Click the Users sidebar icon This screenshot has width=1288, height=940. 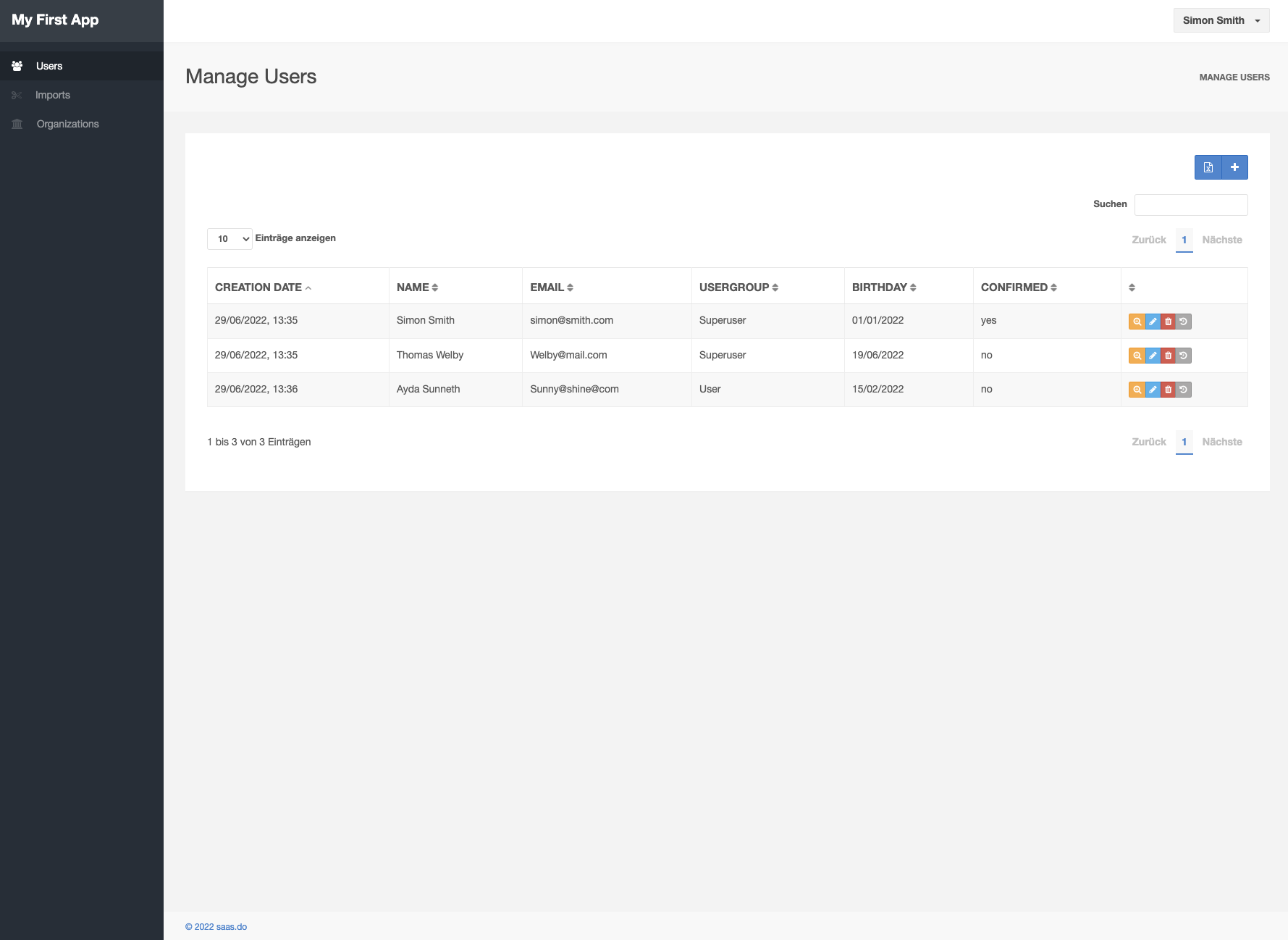click(x=17, y=65)
